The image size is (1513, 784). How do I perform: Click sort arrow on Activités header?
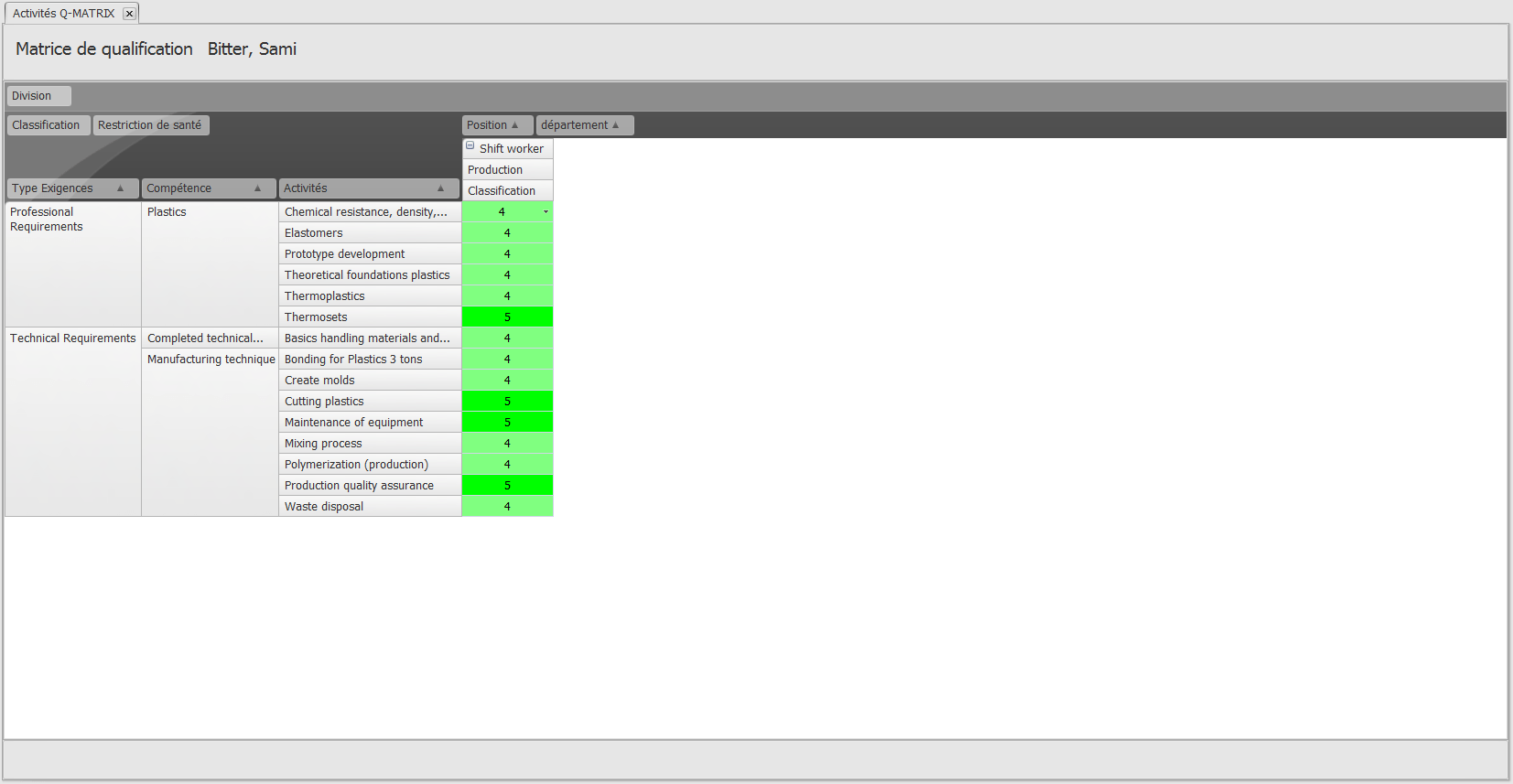(440, 188)
